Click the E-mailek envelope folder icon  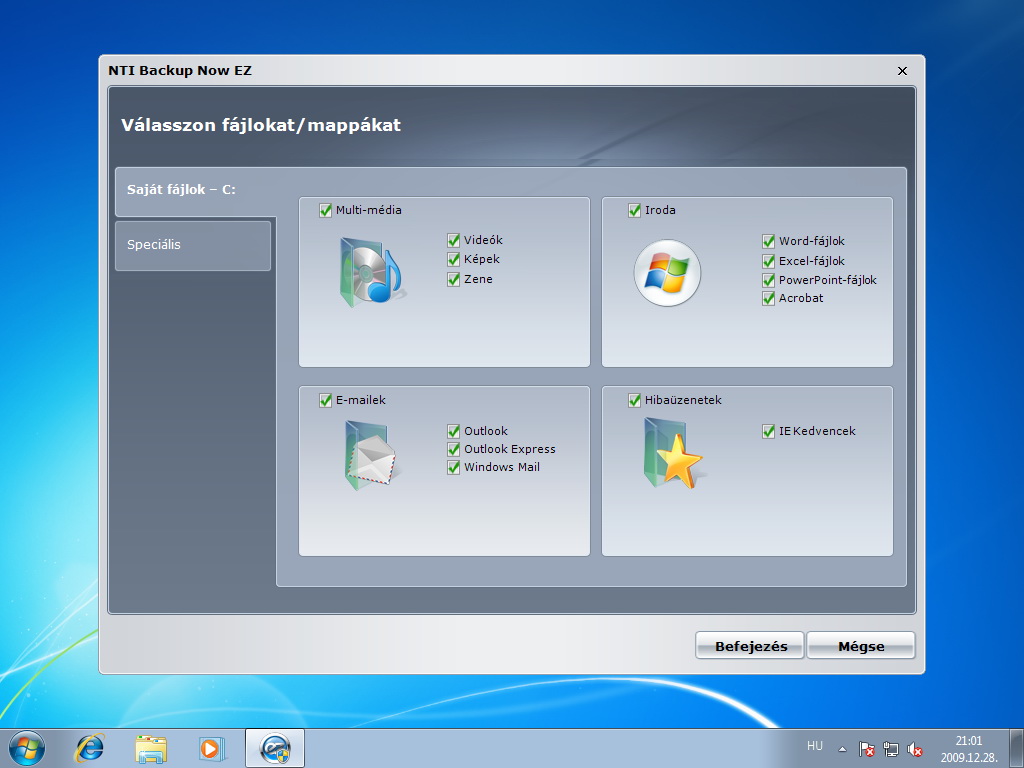click(370, 456)
